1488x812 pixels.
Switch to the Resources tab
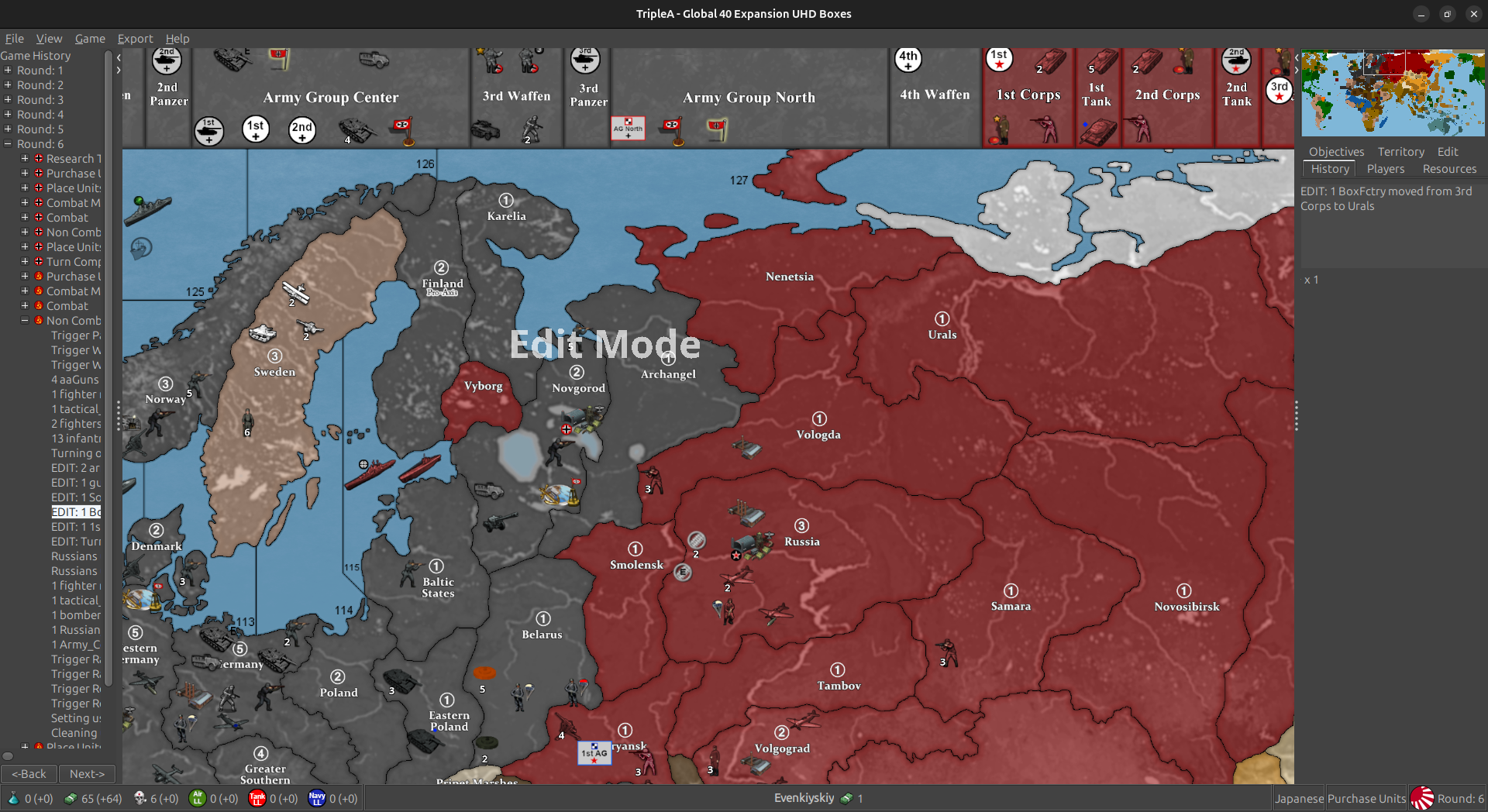point(1449,169)
